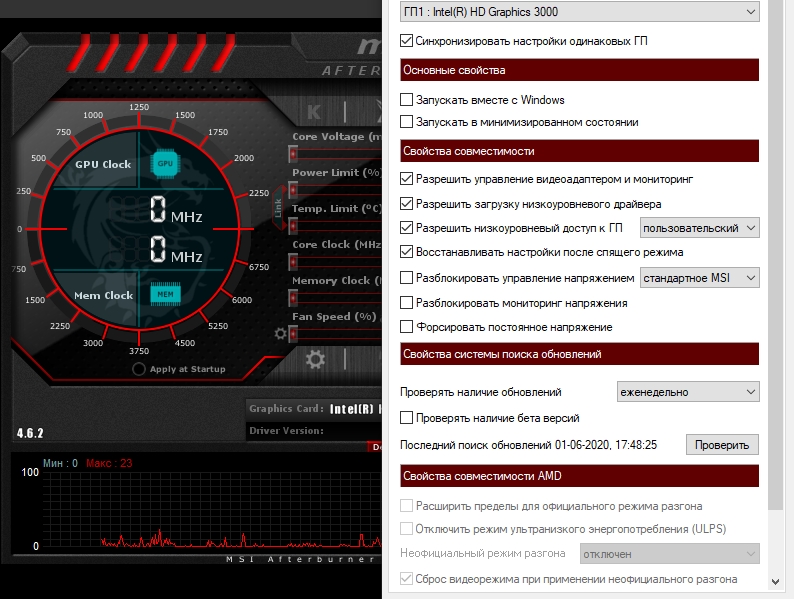This screenshot has width=794, height=599.
Task: Click the Driver Version label
Action: tap(286, 430)
